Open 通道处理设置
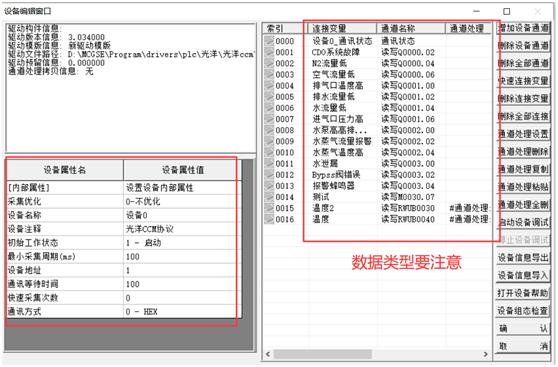The width and height of the screenshot is (558, 367). tap(523, 134)
